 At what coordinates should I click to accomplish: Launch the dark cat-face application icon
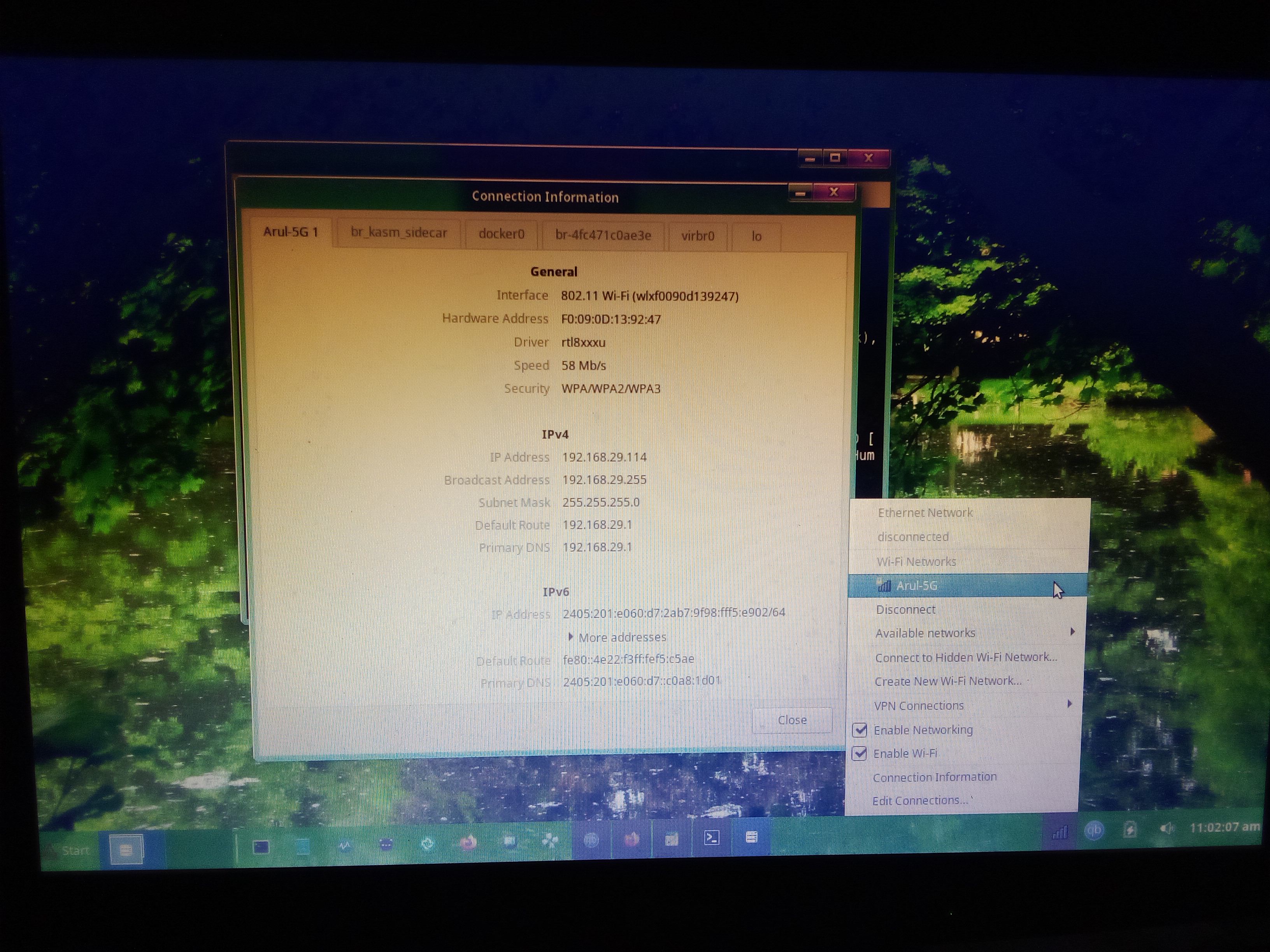coord(386,845)
